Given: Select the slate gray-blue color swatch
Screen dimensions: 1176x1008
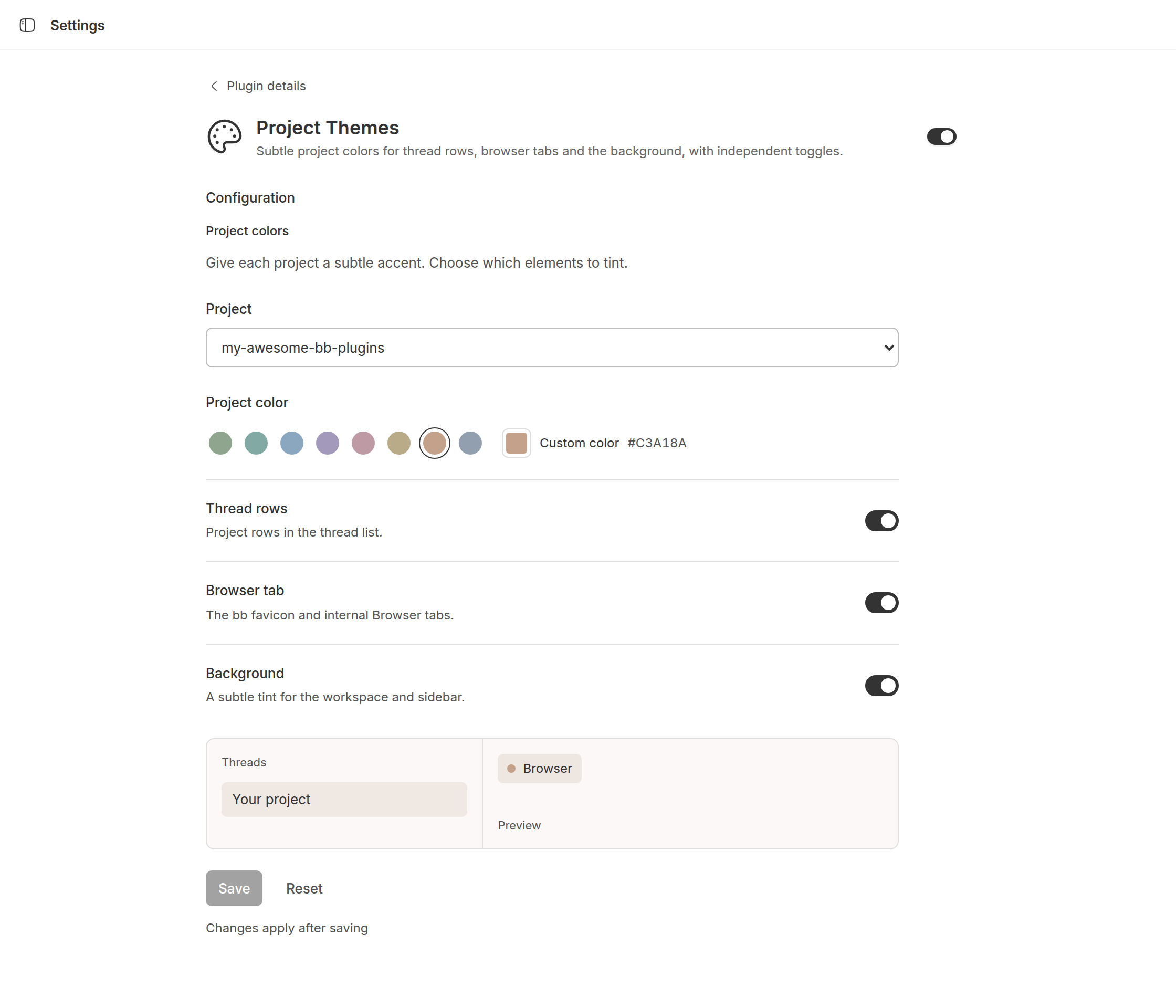Looking at the screenshot, I should pos(470,443).
